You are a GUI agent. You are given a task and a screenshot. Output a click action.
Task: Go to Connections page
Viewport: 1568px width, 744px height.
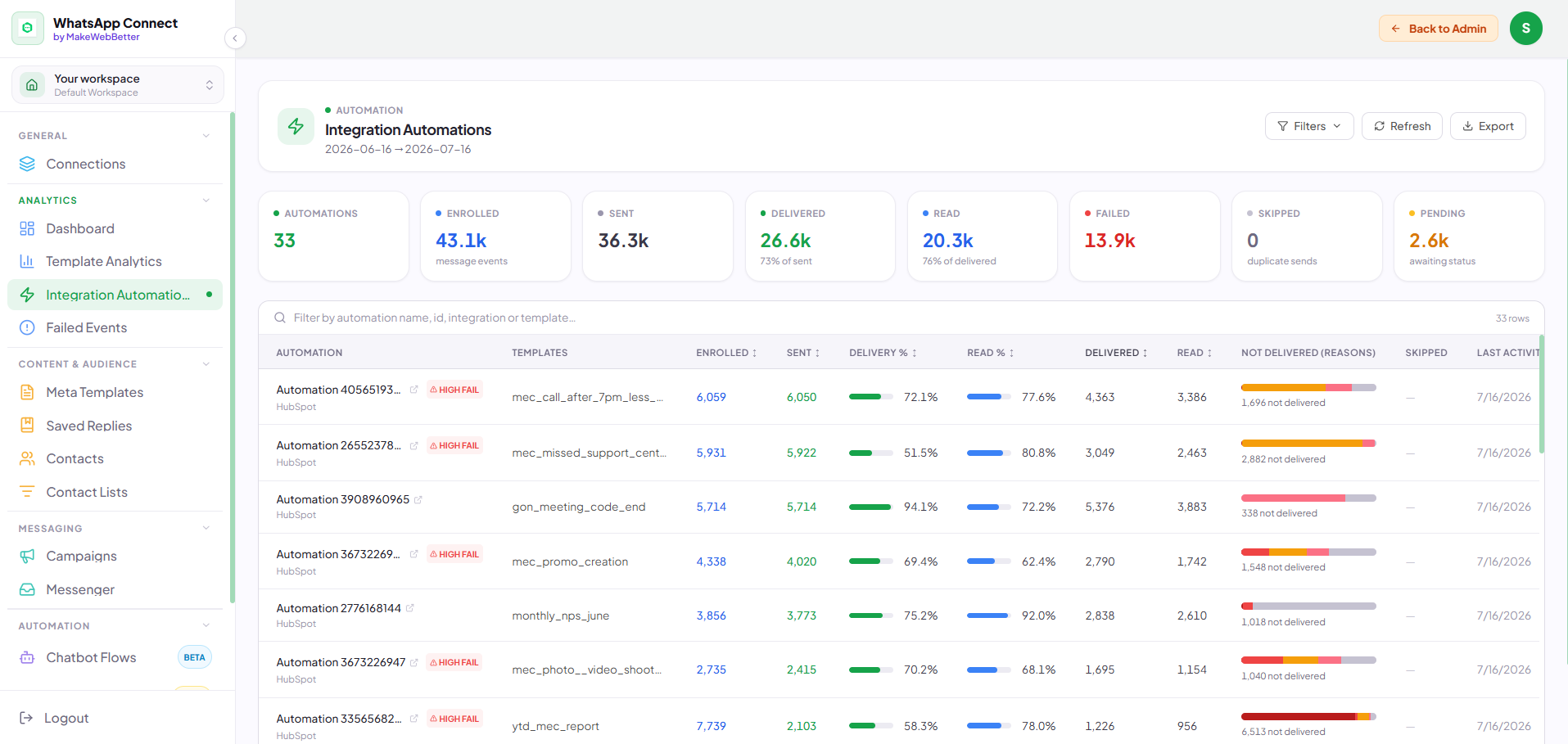tap(115, 164)
